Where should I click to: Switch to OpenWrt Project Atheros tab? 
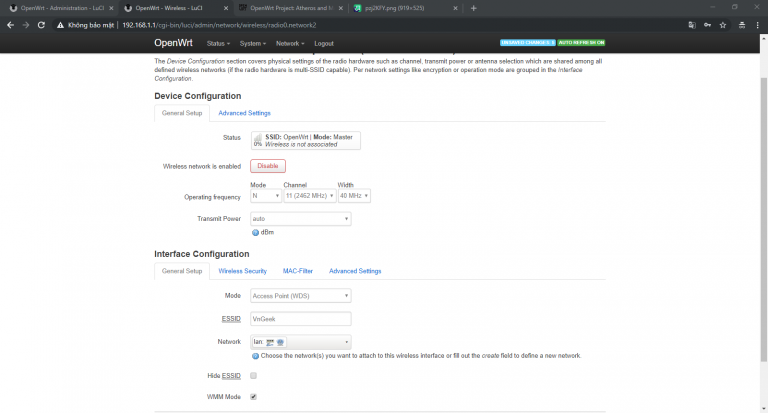pyautogui.click(x=289, y=8)
